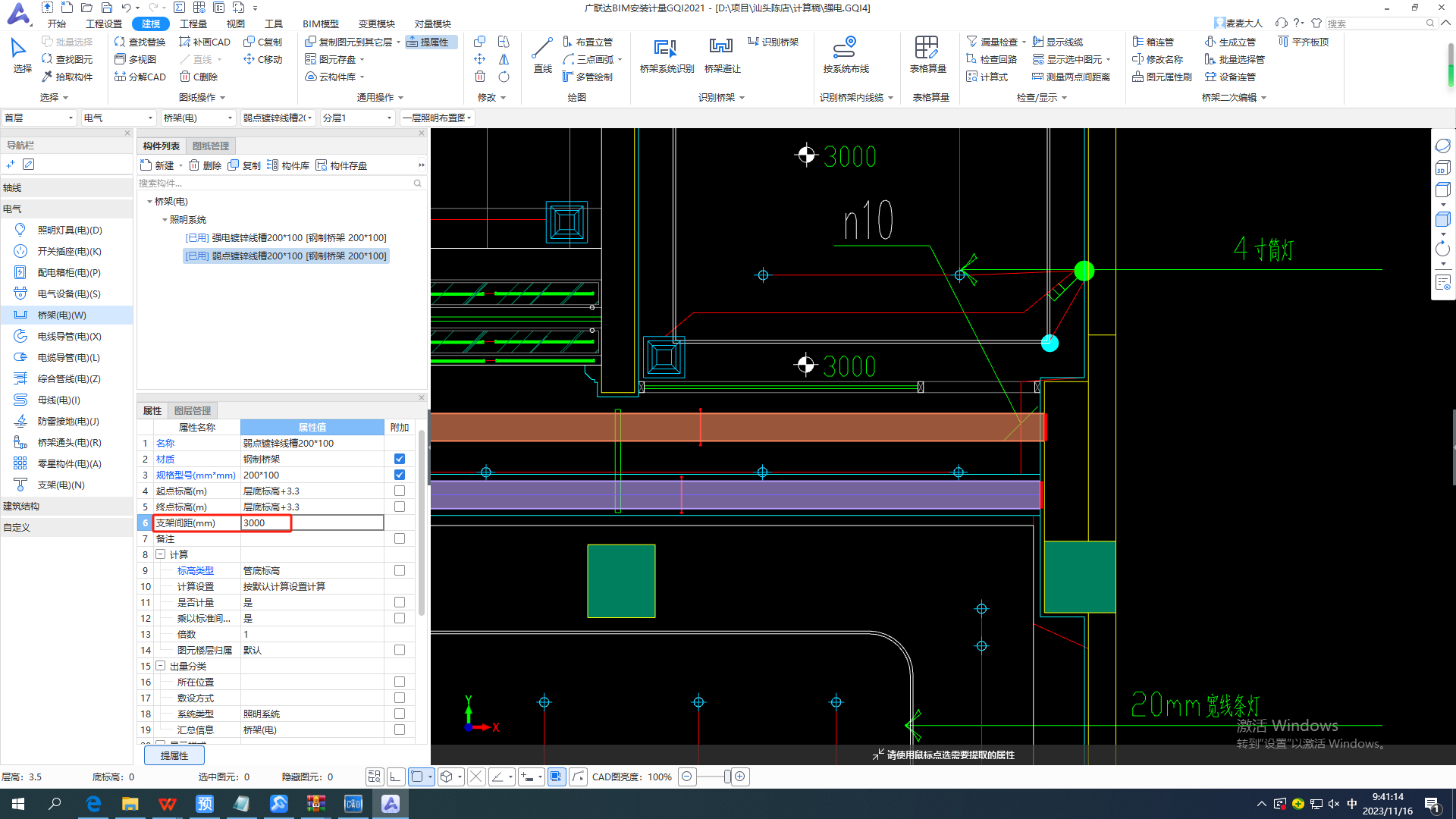Toggle the 备注 attach checkbox

[x=400, y=538]
